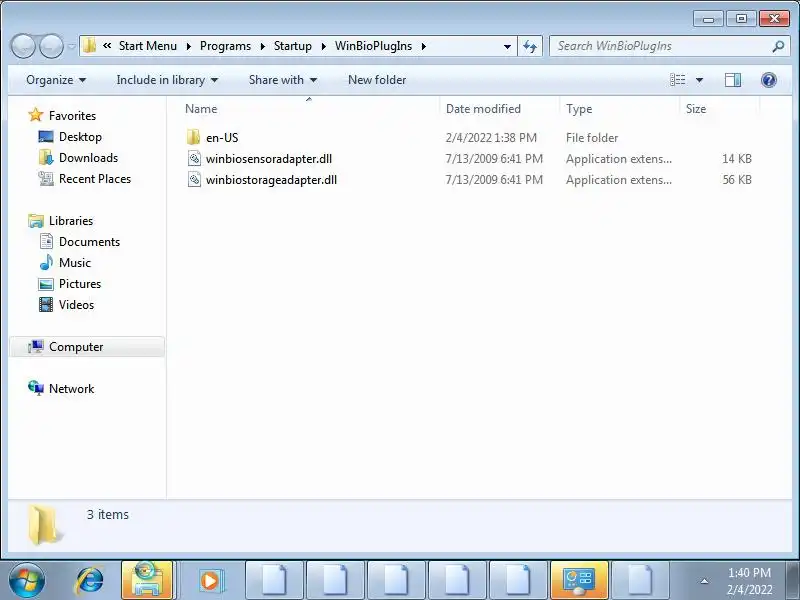Click File folder type of en-US
800x600 pixels.
pyautogui.click(x=592, y=138)
